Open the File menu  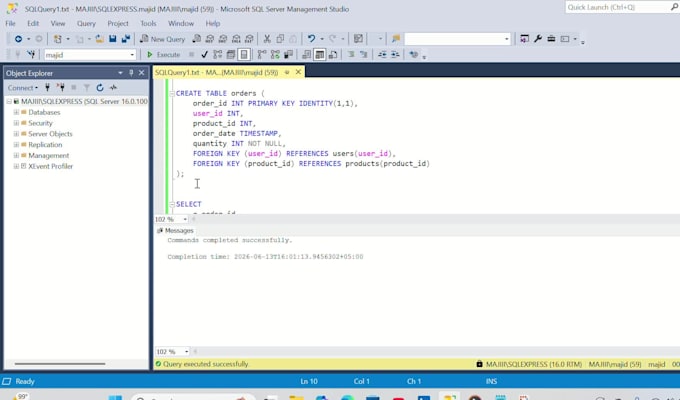click(10, 23)
